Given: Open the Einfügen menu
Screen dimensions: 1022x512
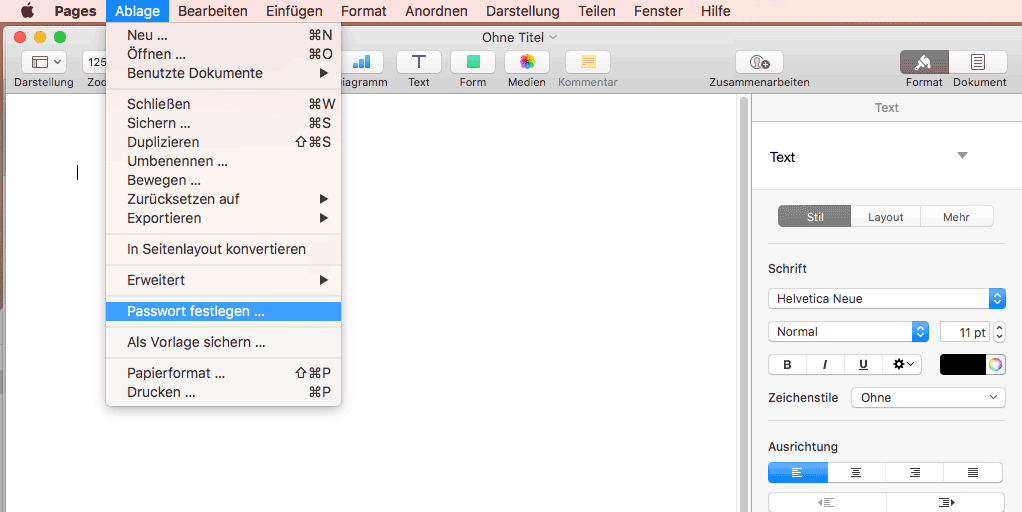Looking at the screenshot, I should point(294,11).
